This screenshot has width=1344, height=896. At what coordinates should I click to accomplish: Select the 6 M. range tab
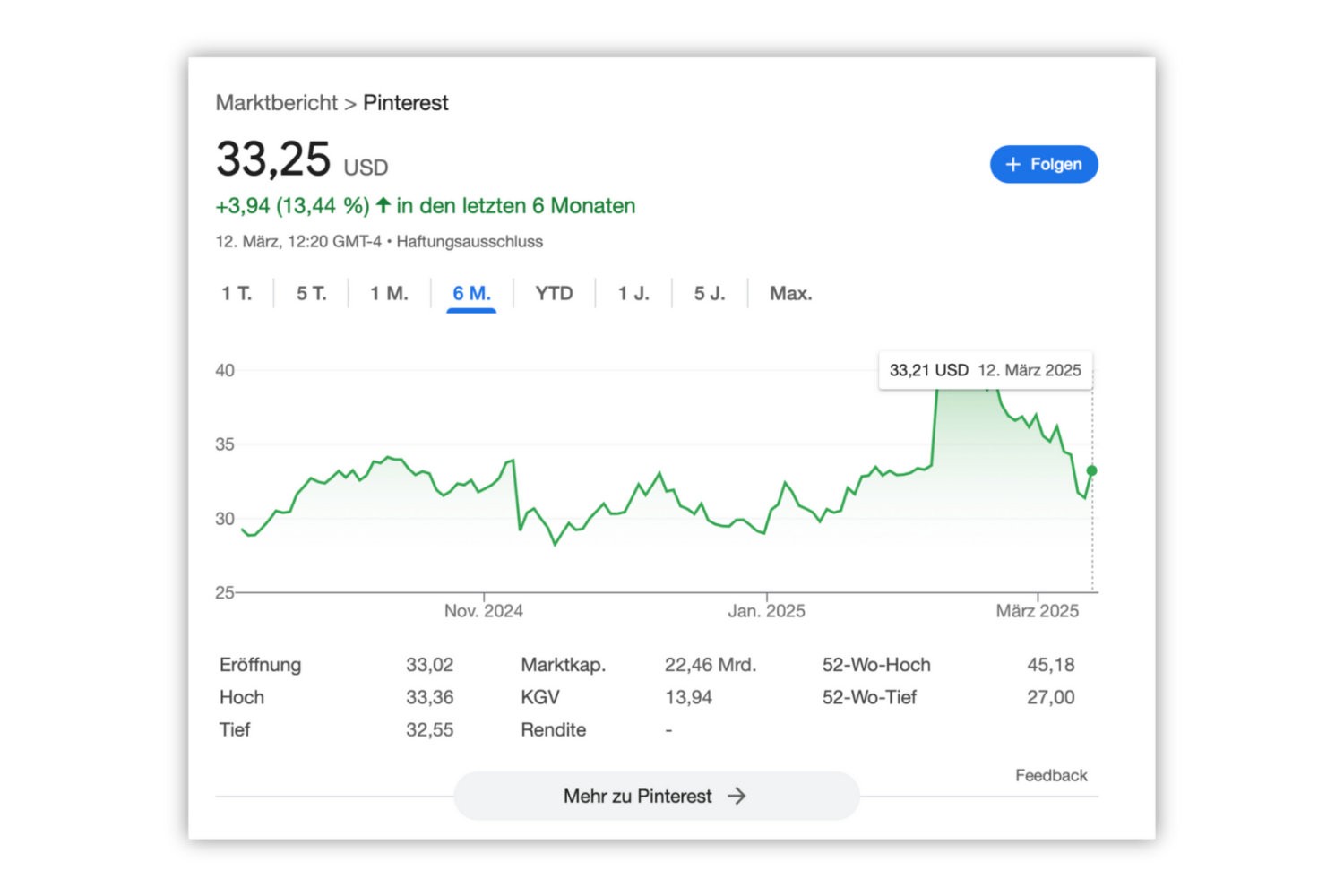click(471, 293)
